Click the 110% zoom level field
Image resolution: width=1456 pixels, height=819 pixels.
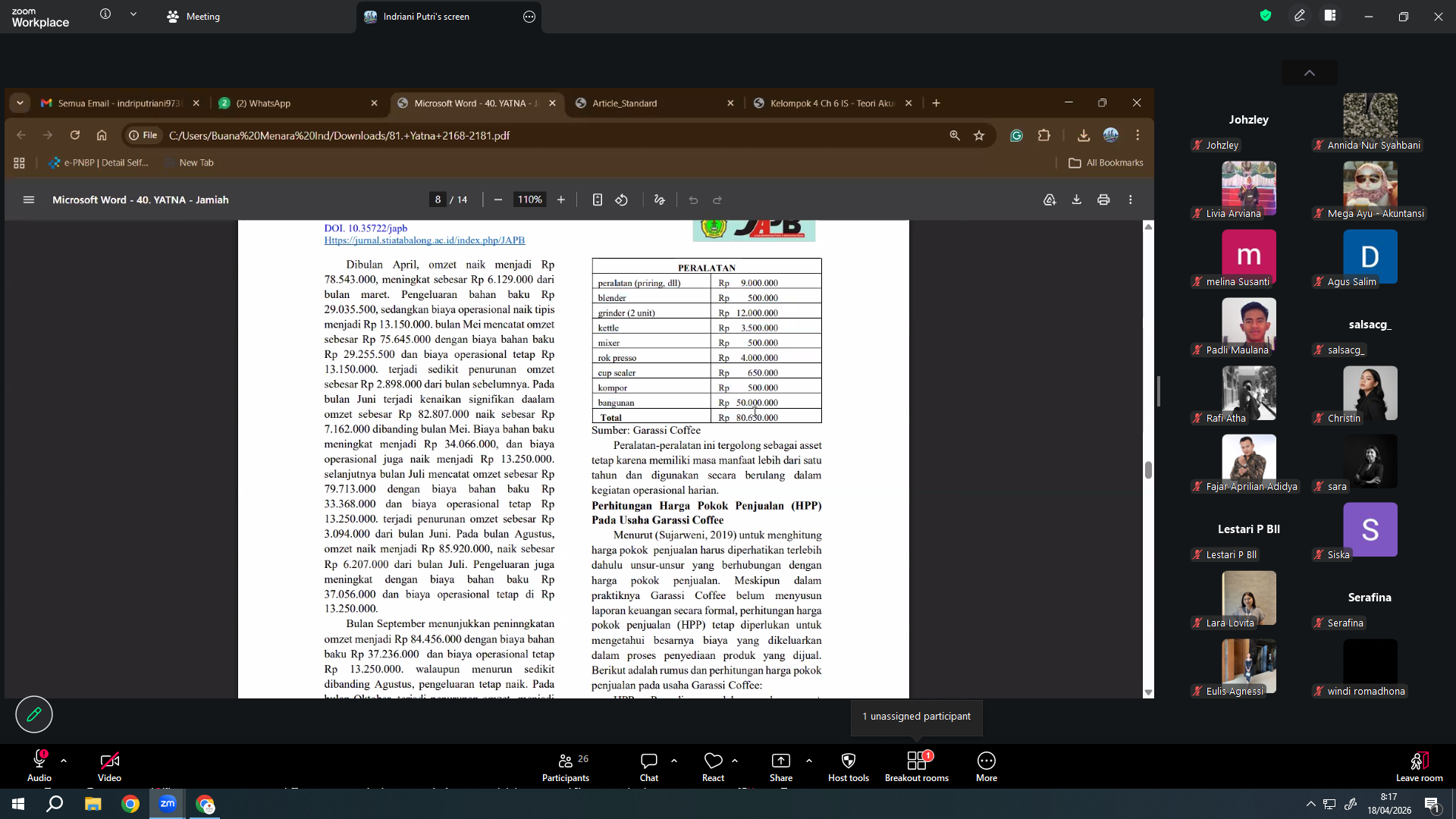click(529, 199)
